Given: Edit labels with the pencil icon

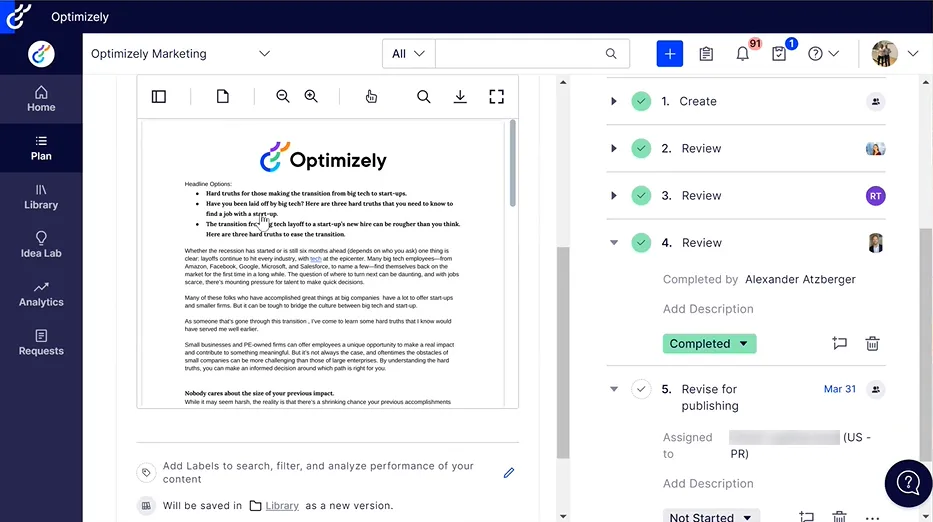Looking at the screenshot, I should click(509, 473).
